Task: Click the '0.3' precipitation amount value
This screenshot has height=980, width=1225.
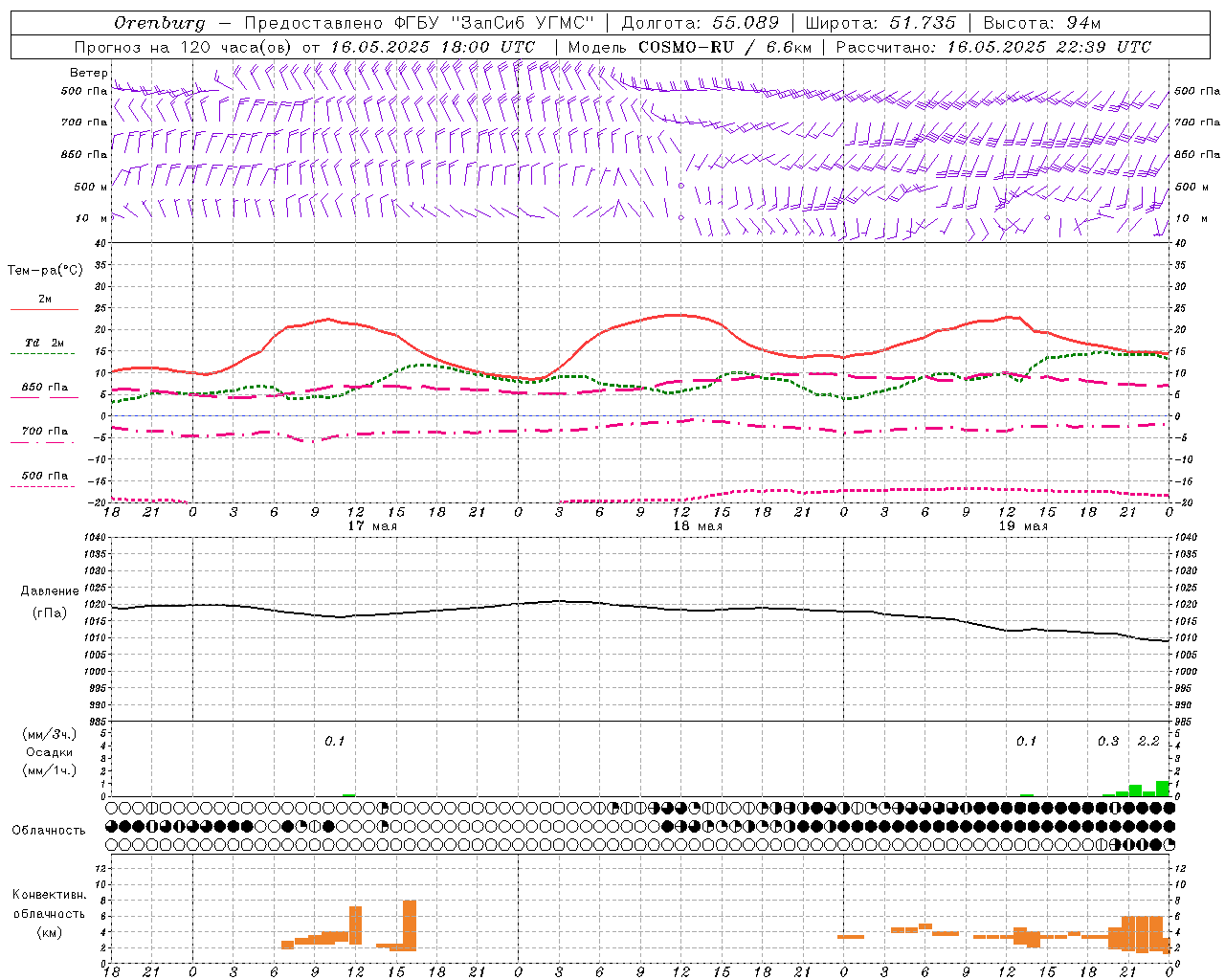Action: pyautogui.click(x=1108, y=742)
